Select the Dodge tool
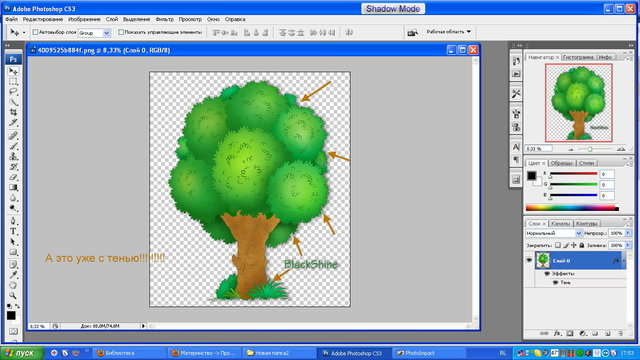 [x=13, y=208]
